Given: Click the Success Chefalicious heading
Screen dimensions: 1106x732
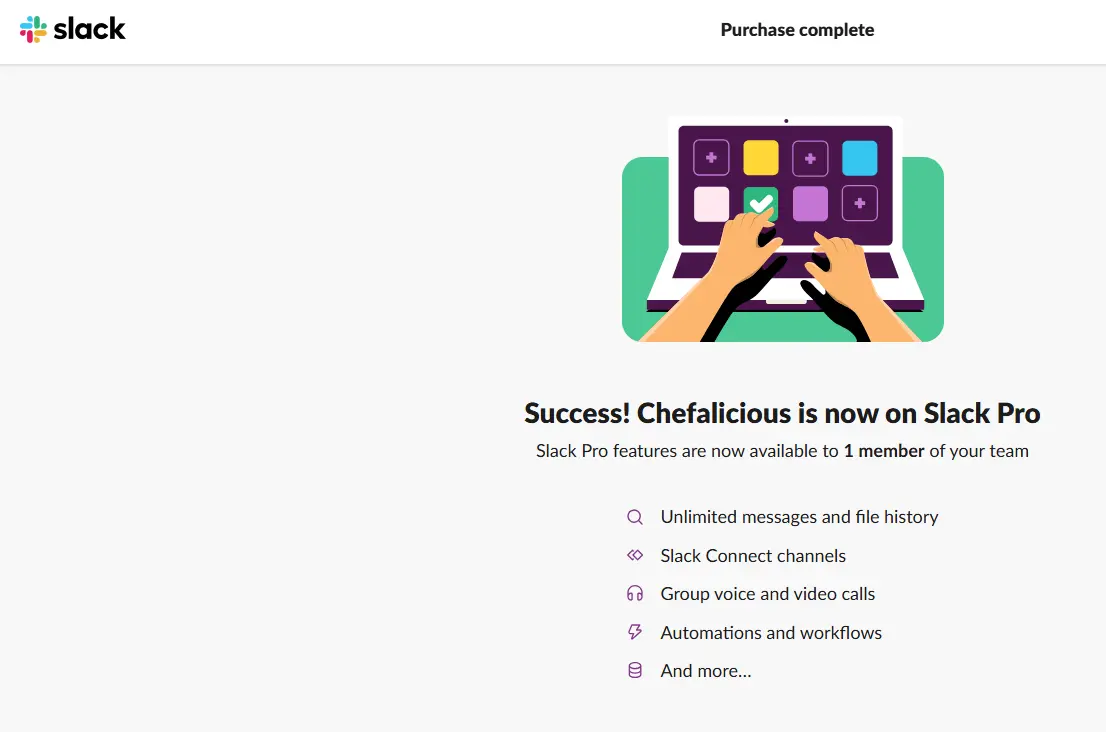Looking at the screenshot, I should click(x=782, y=413).
